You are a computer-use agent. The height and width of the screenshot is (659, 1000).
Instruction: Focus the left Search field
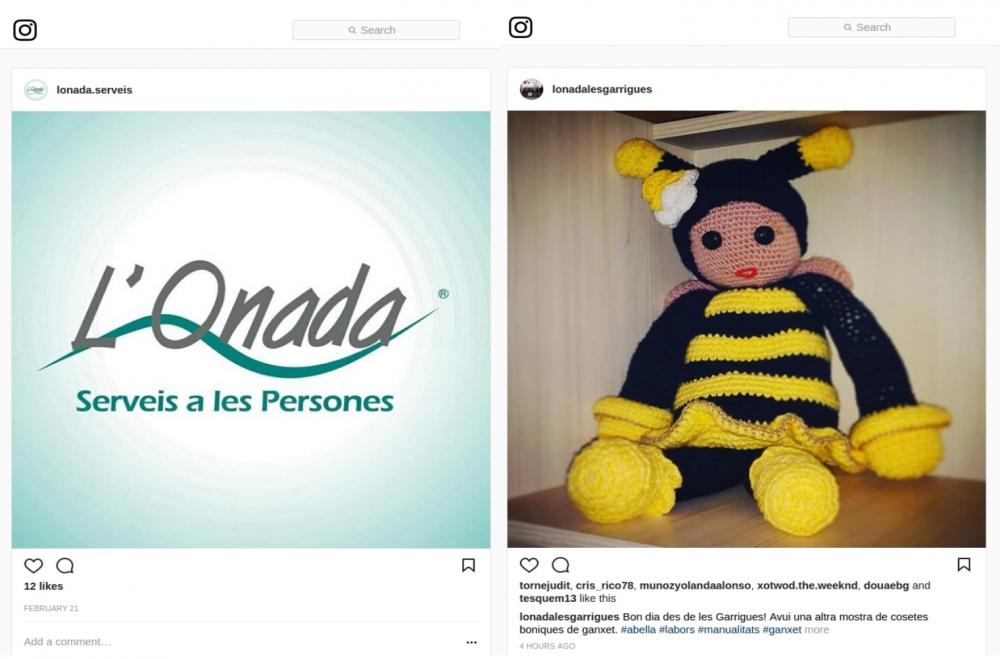[x=376, y=30]
